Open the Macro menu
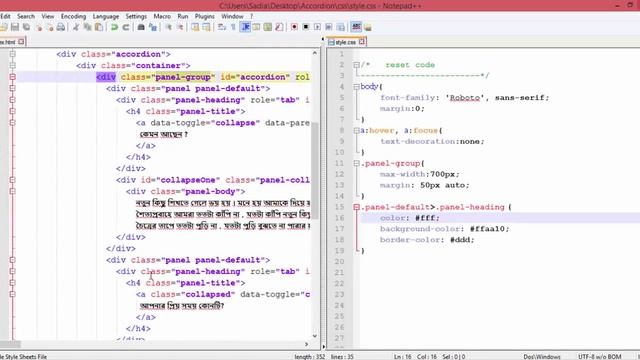 [162, 16]
